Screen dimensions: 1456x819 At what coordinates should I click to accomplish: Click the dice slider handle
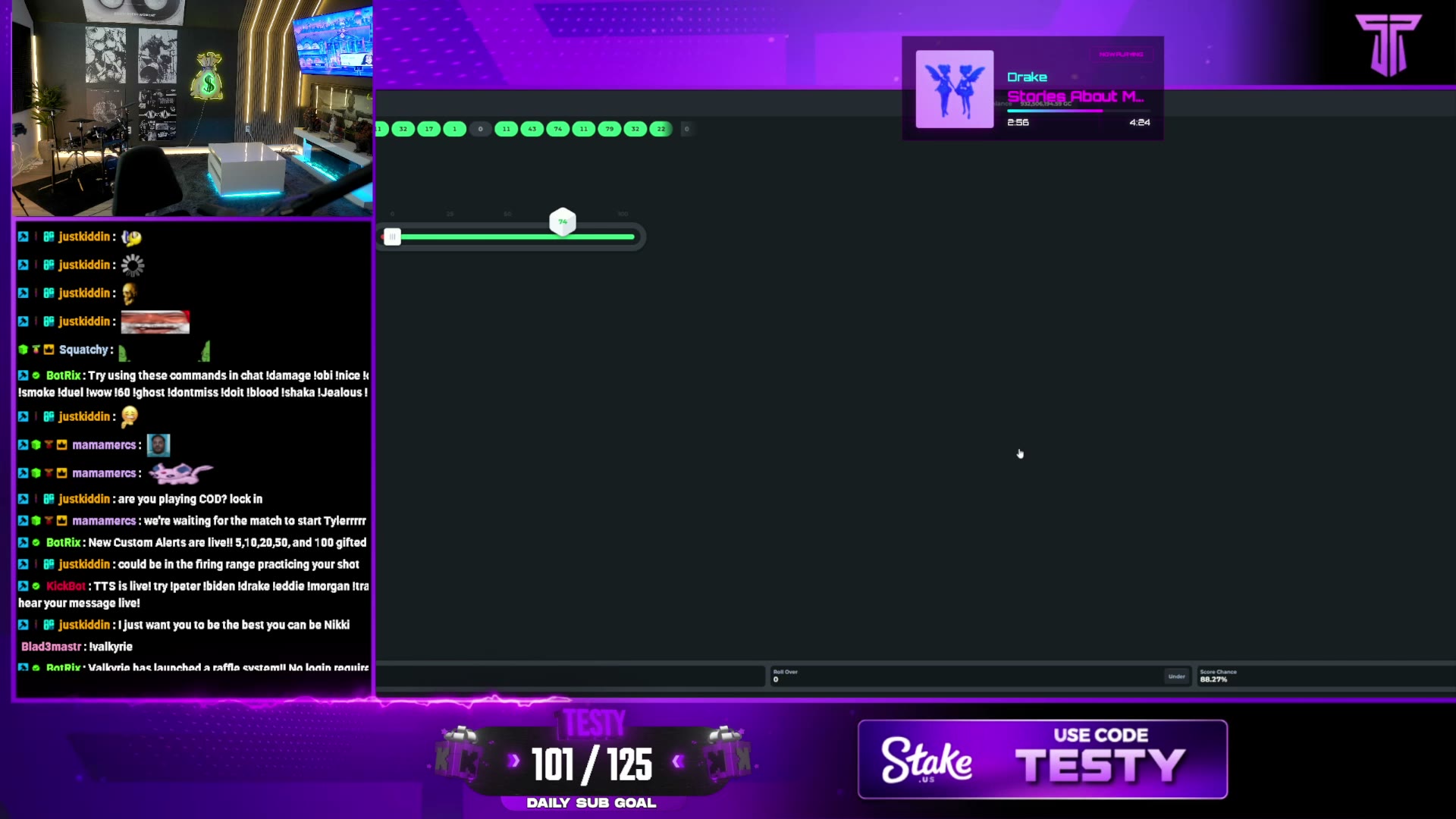coord(392,237)
